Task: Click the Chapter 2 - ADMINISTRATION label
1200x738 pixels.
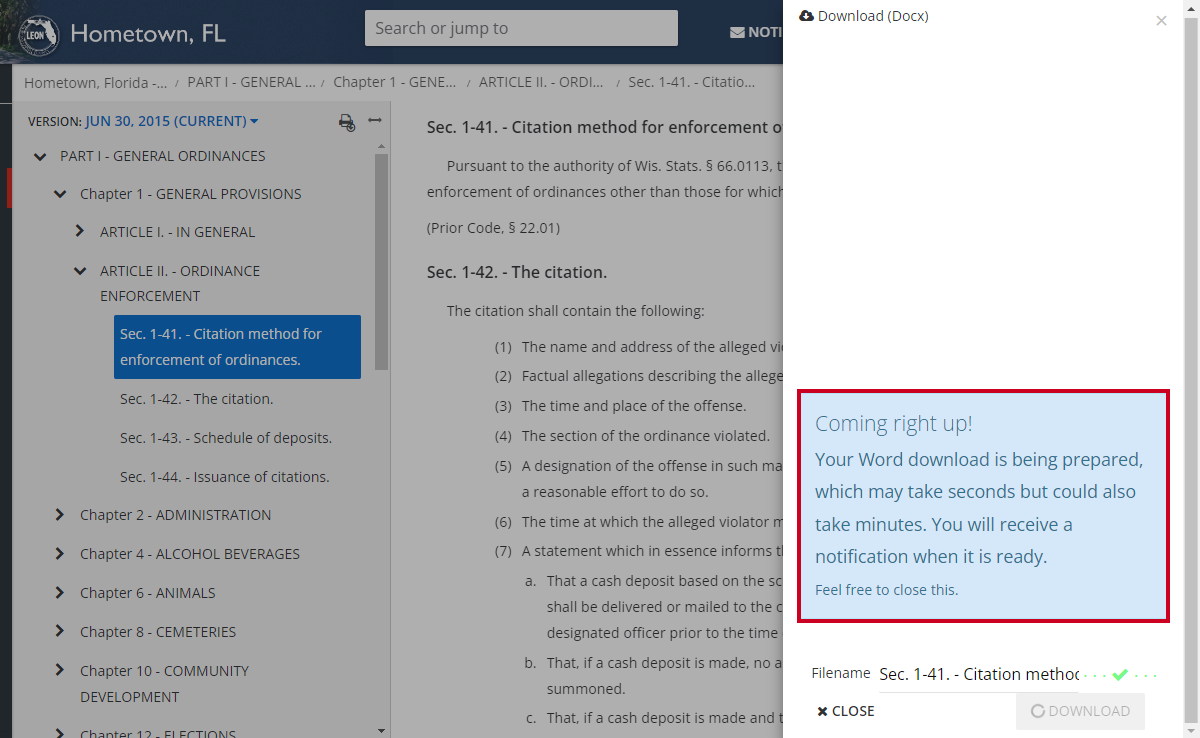Action: point(176,515)
